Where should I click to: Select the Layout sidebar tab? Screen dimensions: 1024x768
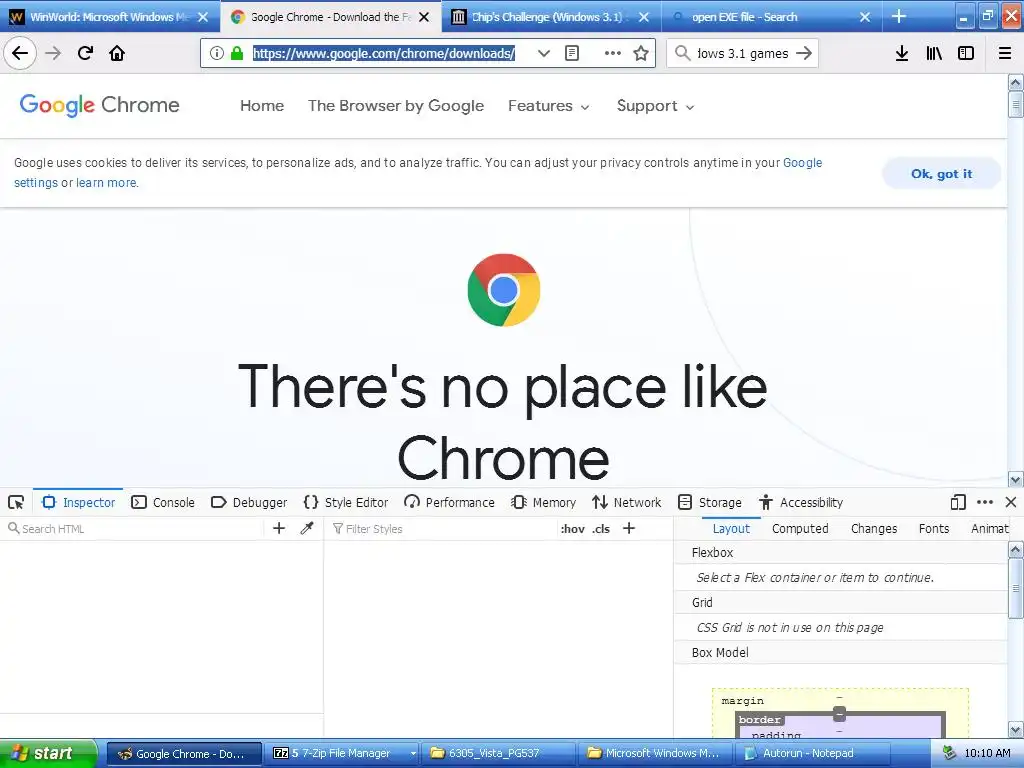[x=731, y=528]
